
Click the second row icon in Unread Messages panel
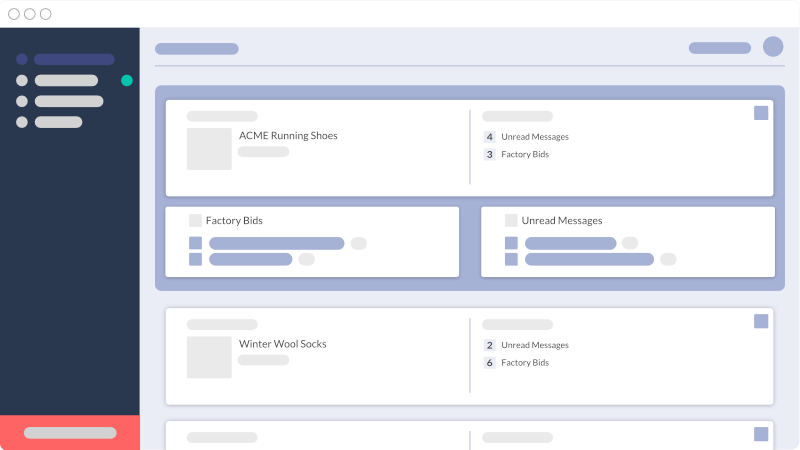(511, 259)
